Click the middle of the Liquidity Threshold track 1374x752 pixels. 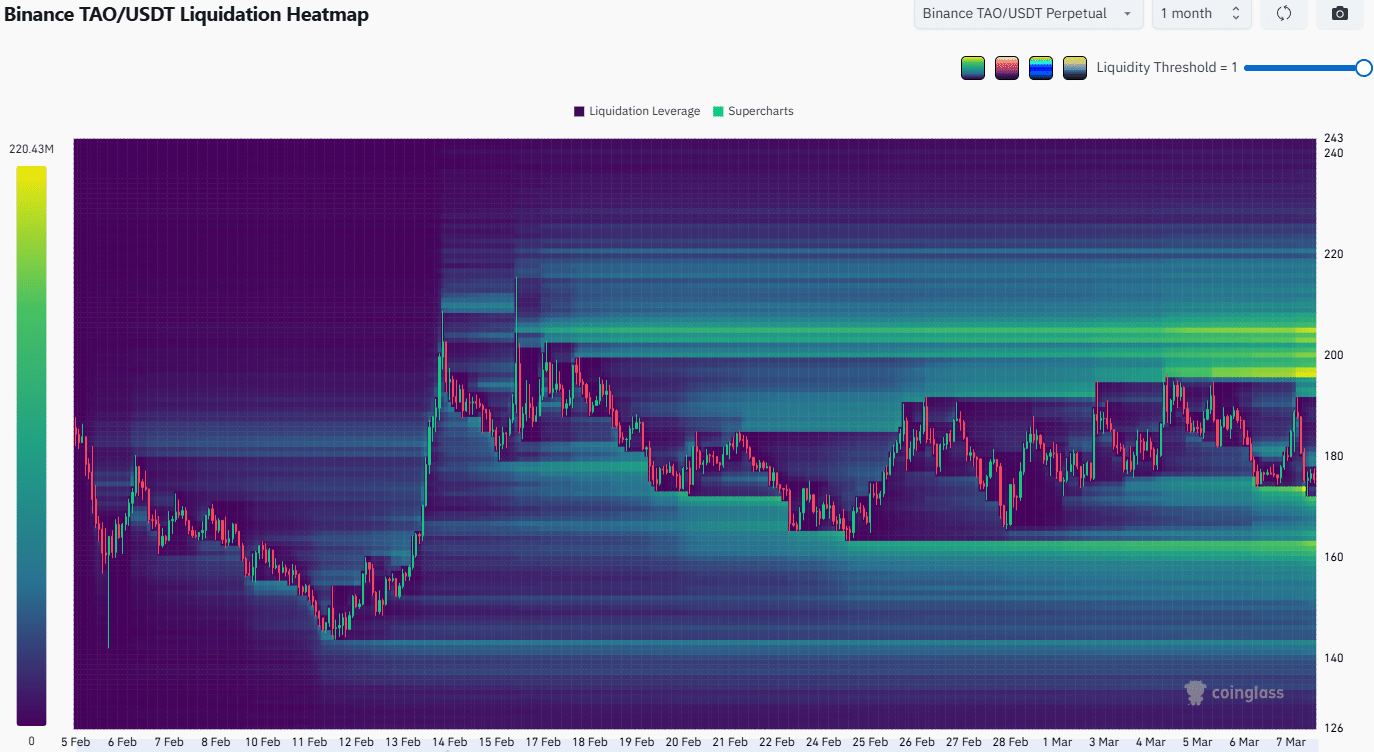1304,68
